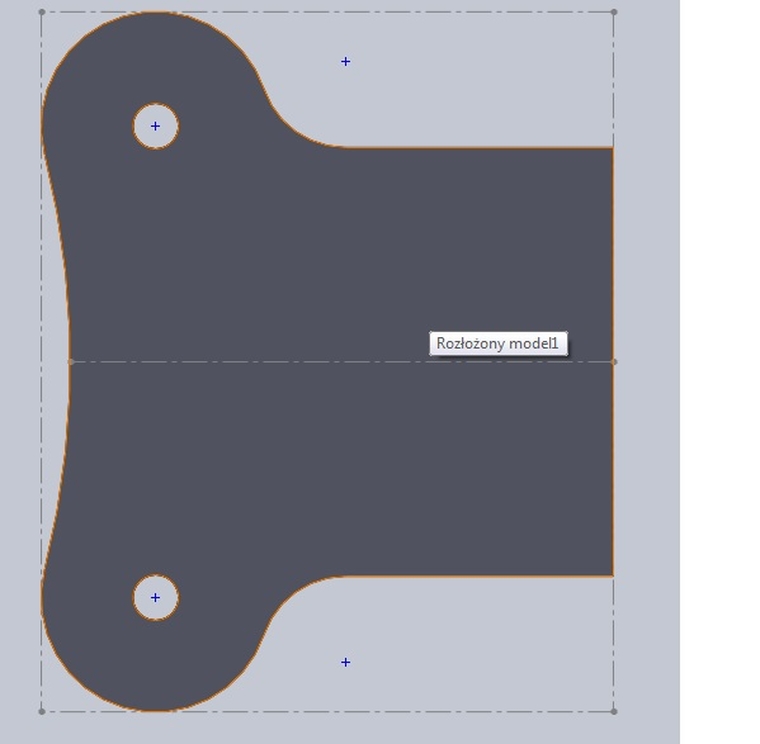The height and width of the screenshot is (744, 760).
Task: Select the flat pattern's right vertical edge
Action: click(x=613, y=362)
